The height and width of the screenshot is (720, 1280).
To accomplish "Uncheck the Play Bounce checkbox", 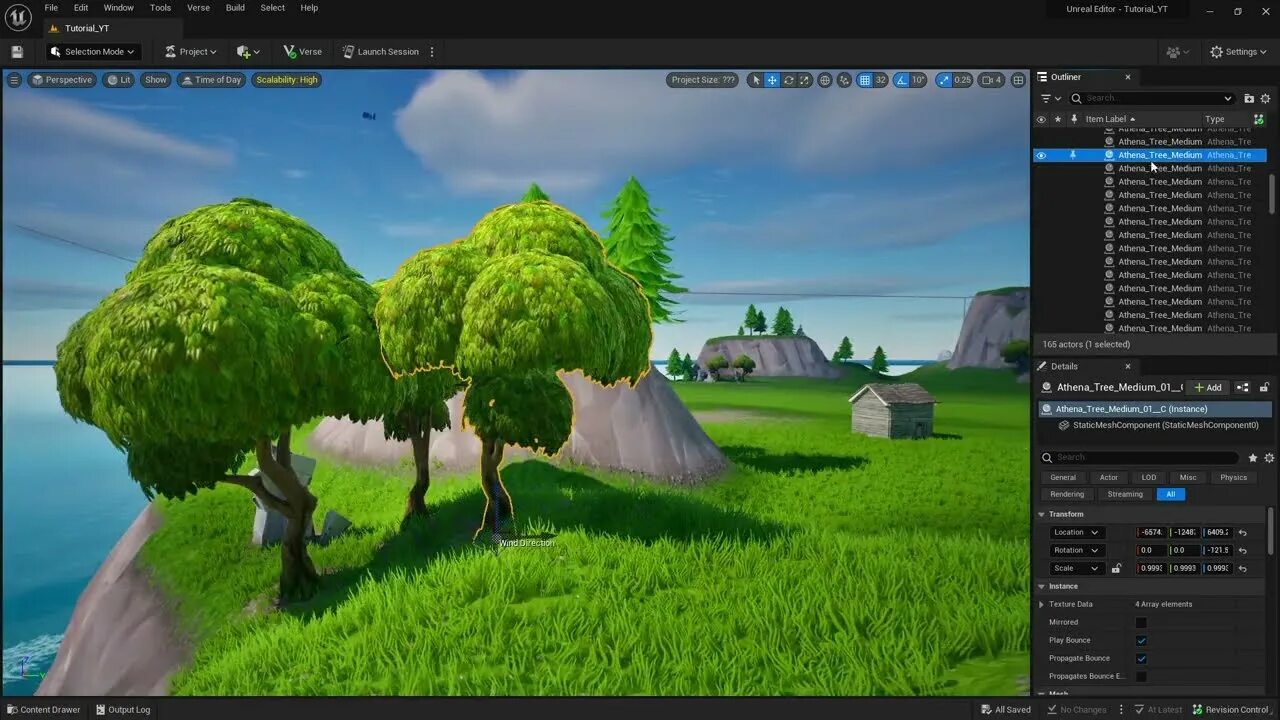I will pos(1141,640).
